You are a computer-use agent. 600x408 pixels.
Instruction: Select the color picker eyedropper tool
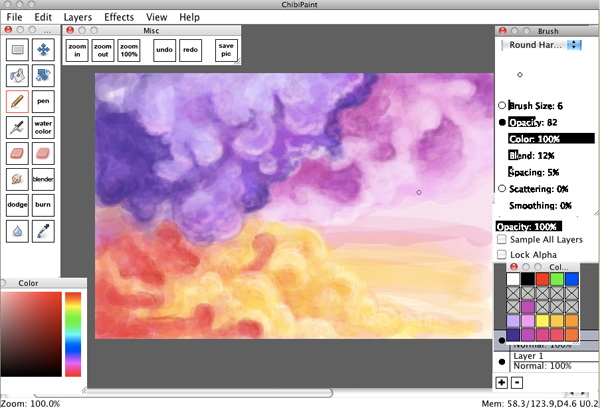click(43, 231)
